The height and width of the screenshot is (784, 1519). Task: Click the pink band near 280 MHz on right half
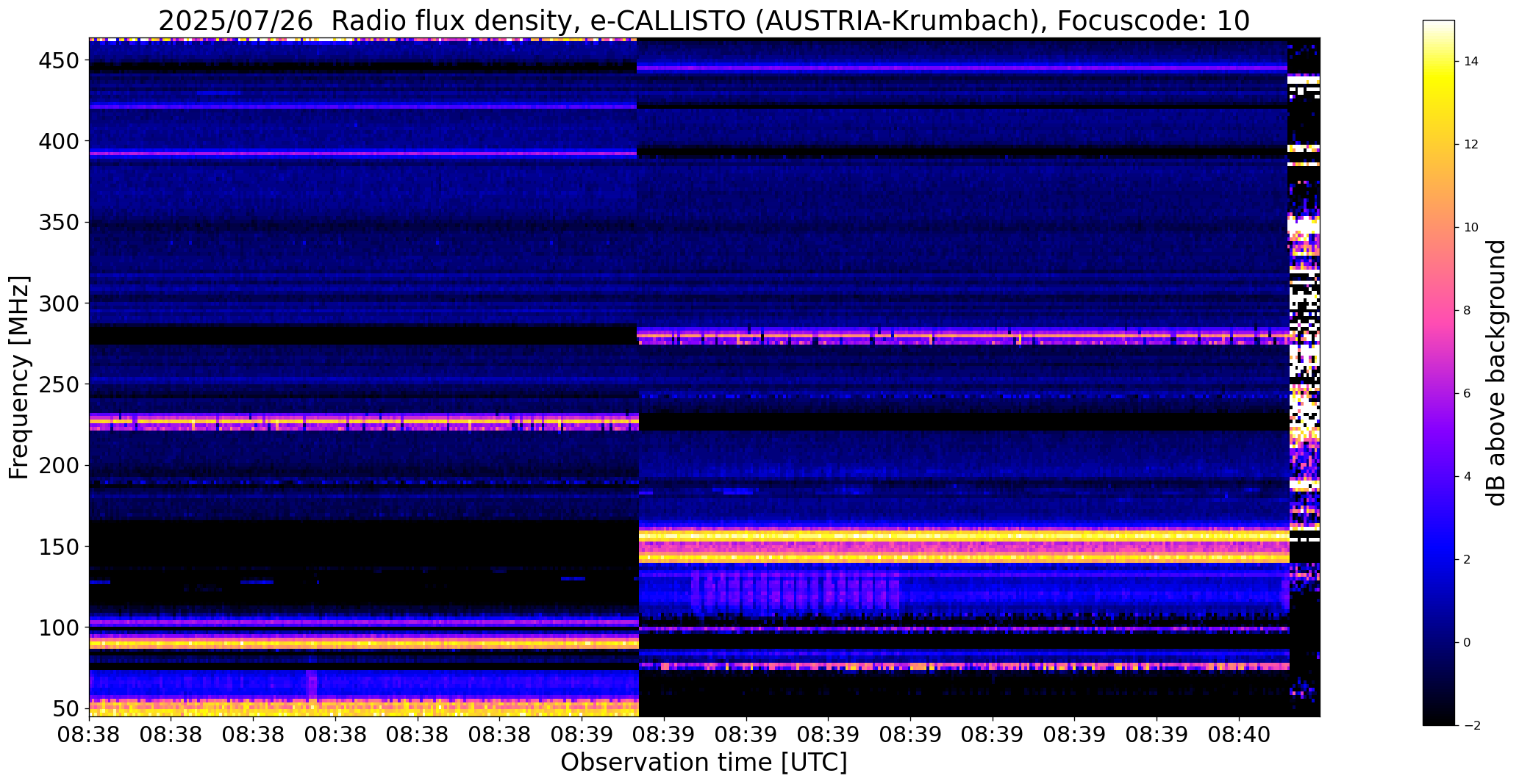[964, 337]
